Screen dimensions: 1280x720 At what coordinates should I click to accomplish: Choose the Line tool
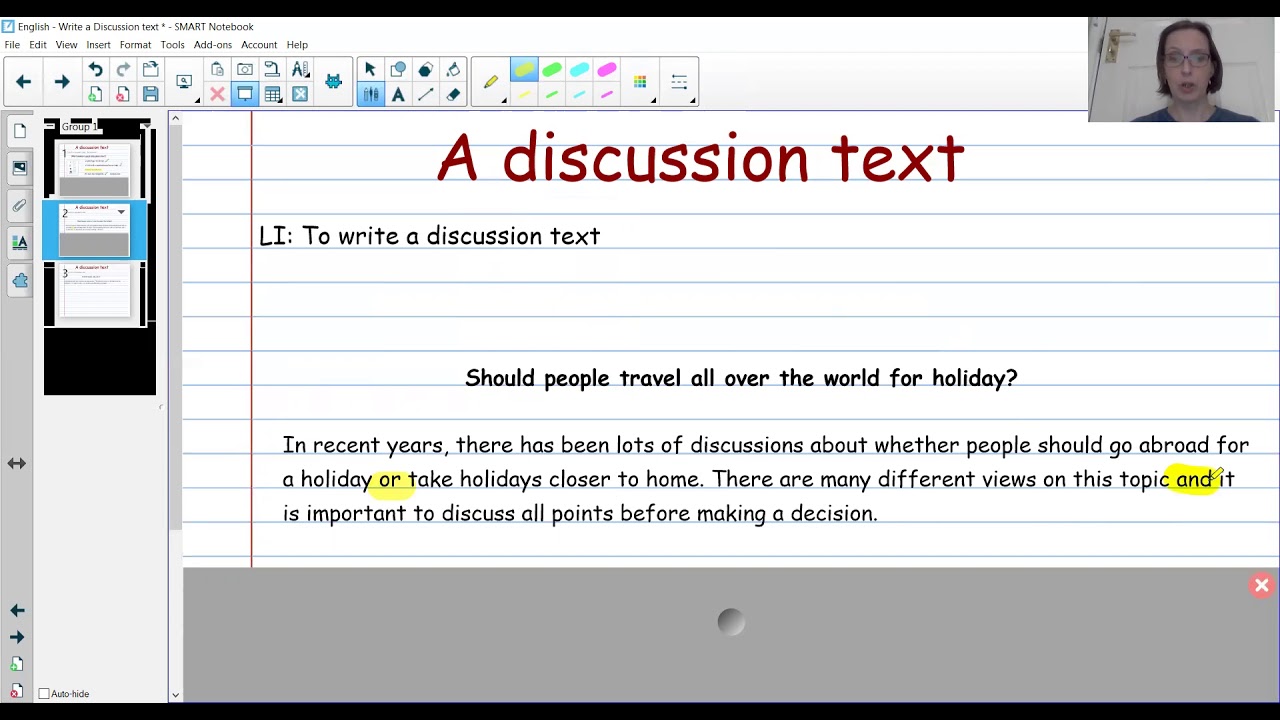(x=425, y=94)
